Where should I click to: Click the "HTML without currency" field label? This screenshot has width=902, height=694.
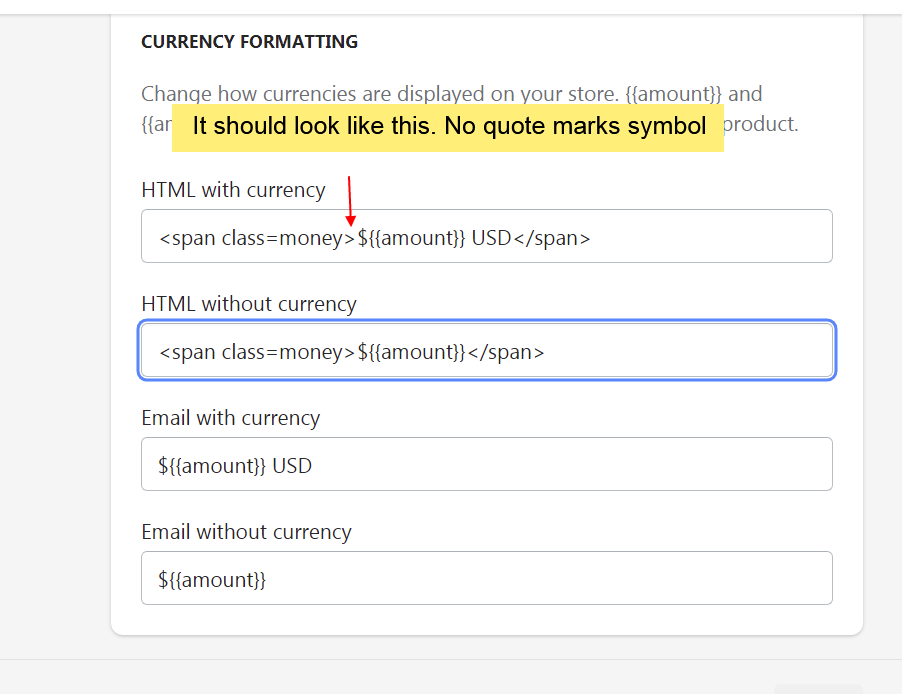pyautogui.click(x=249, y=304)
